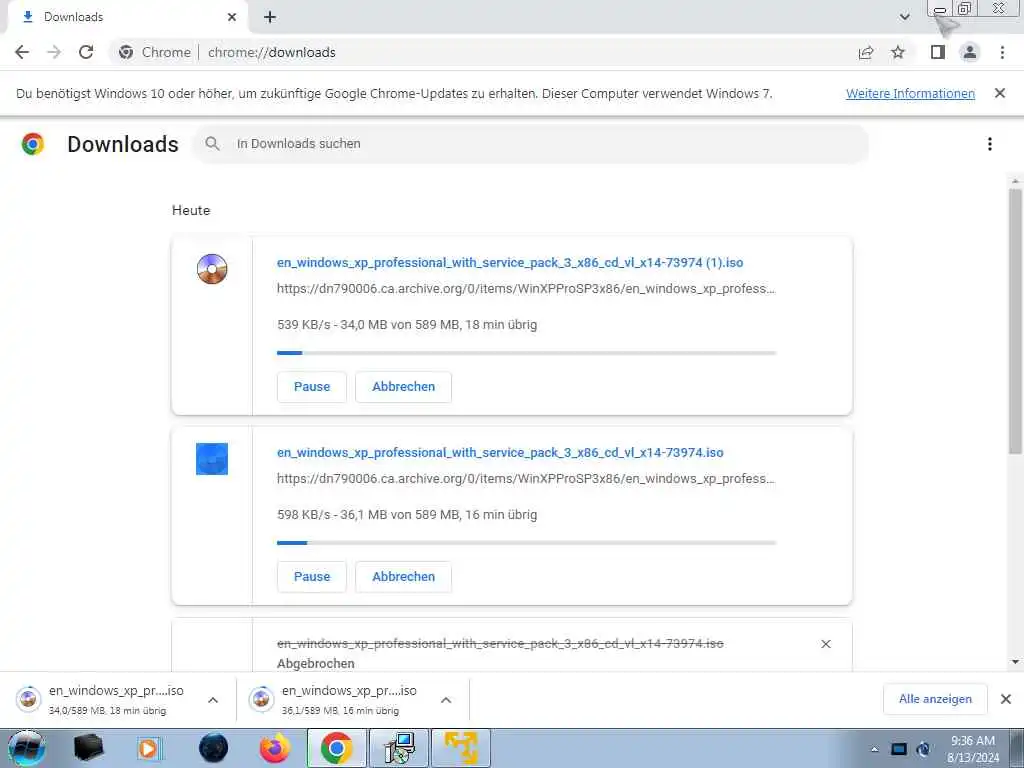Bookmark this tab with the star icon

(898, 52)
